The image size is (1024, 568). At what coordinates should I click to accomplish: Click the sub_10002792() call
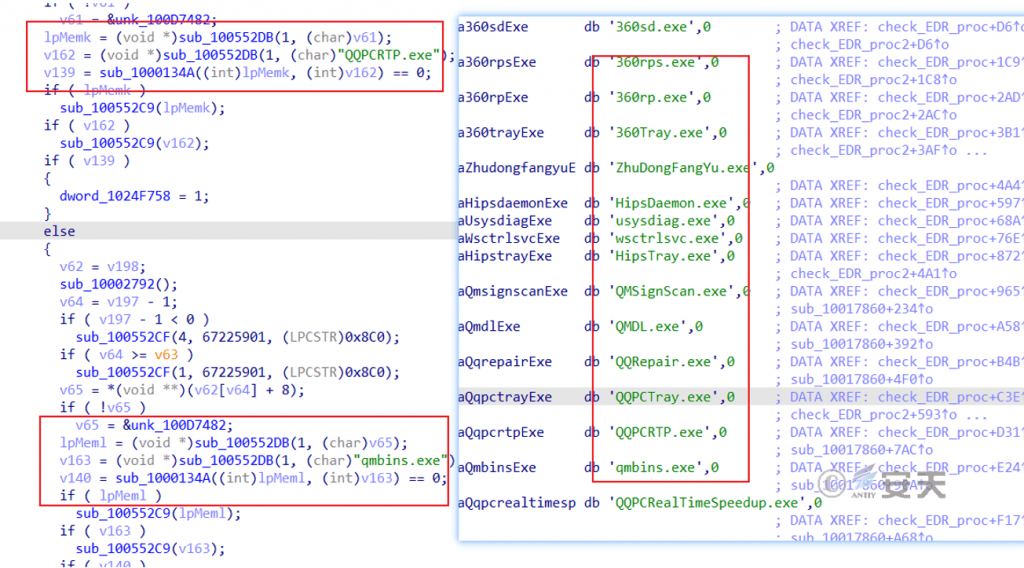point(118,284)
